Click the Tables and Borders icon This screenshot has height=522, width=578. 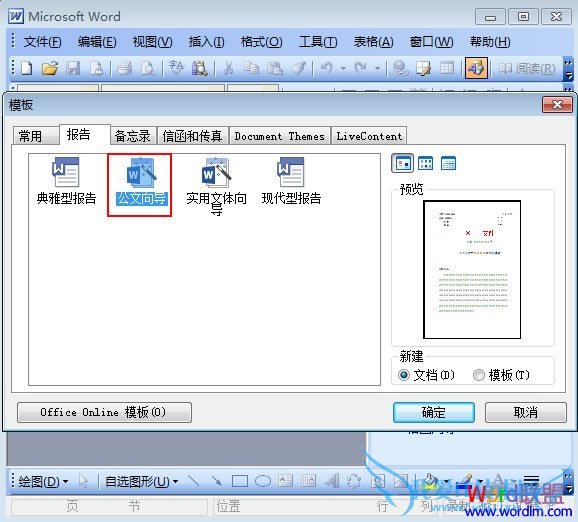[x=423, y=68]
